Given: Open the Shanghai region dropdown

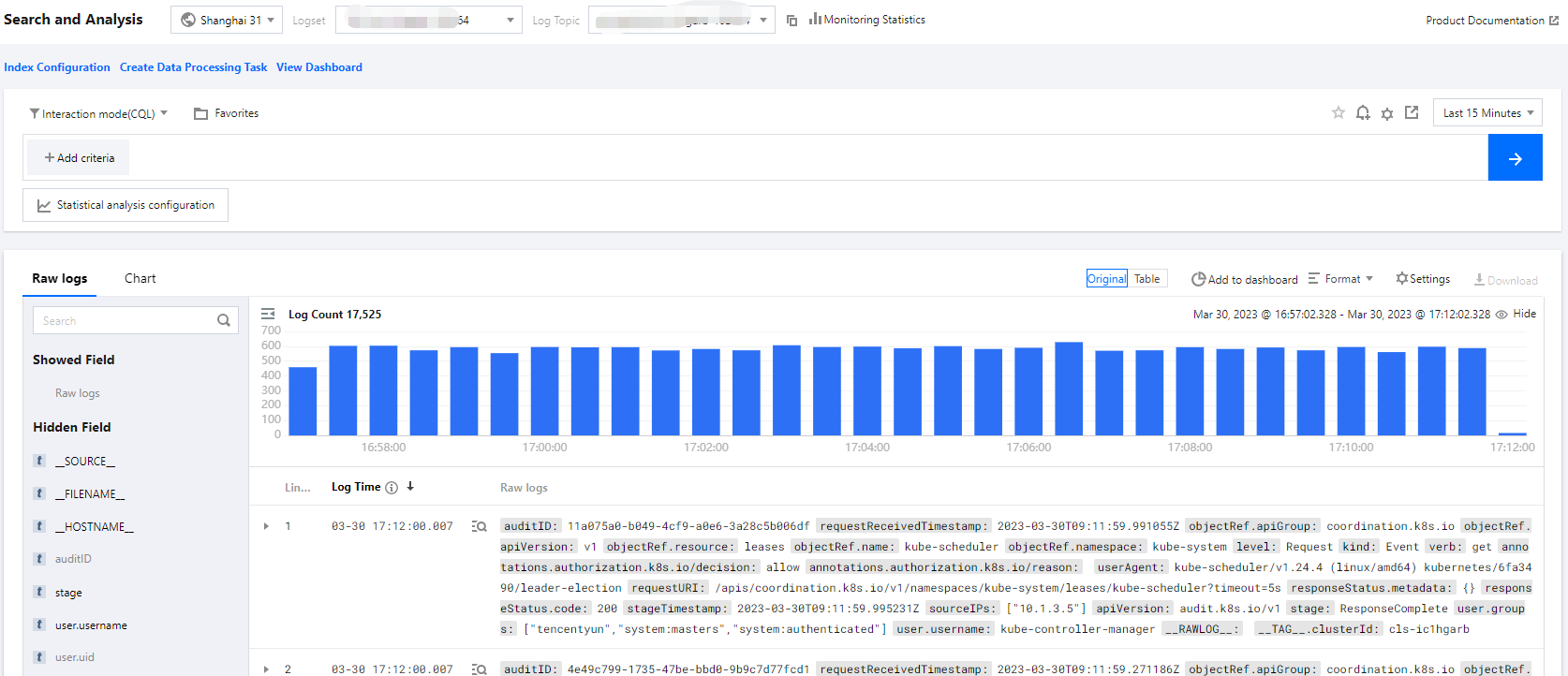Looking at the screenshot, I should click(227, 20).
